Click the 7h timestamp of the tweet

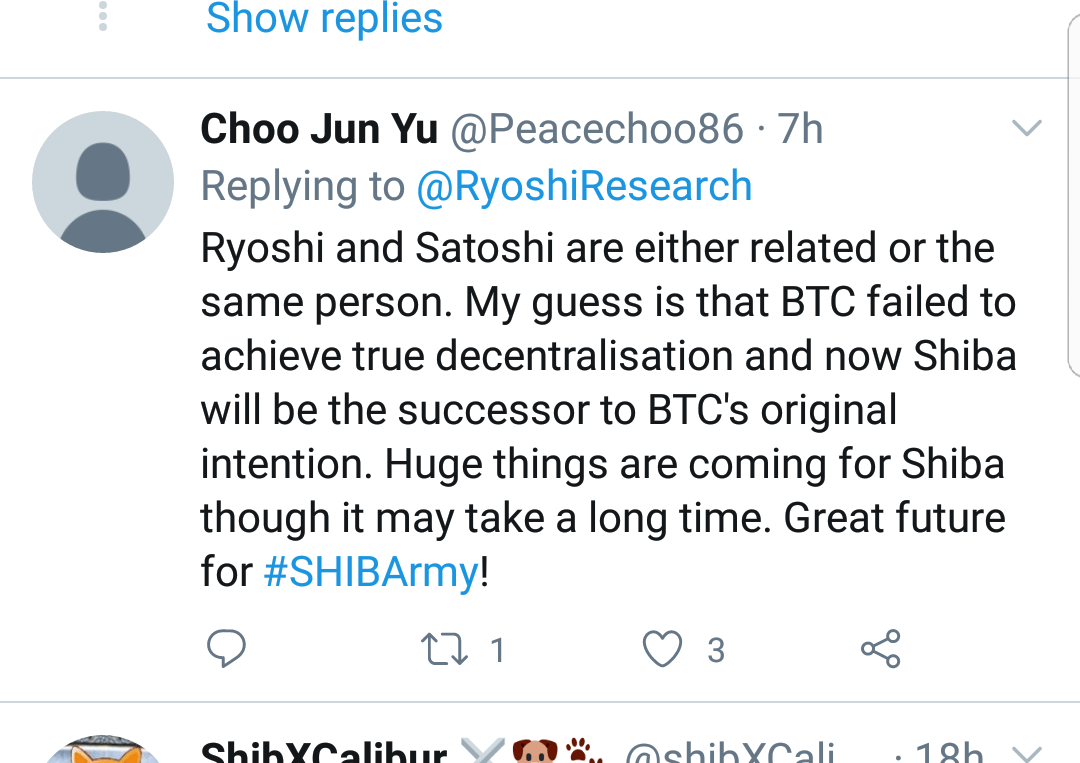[x=800, y=129]
